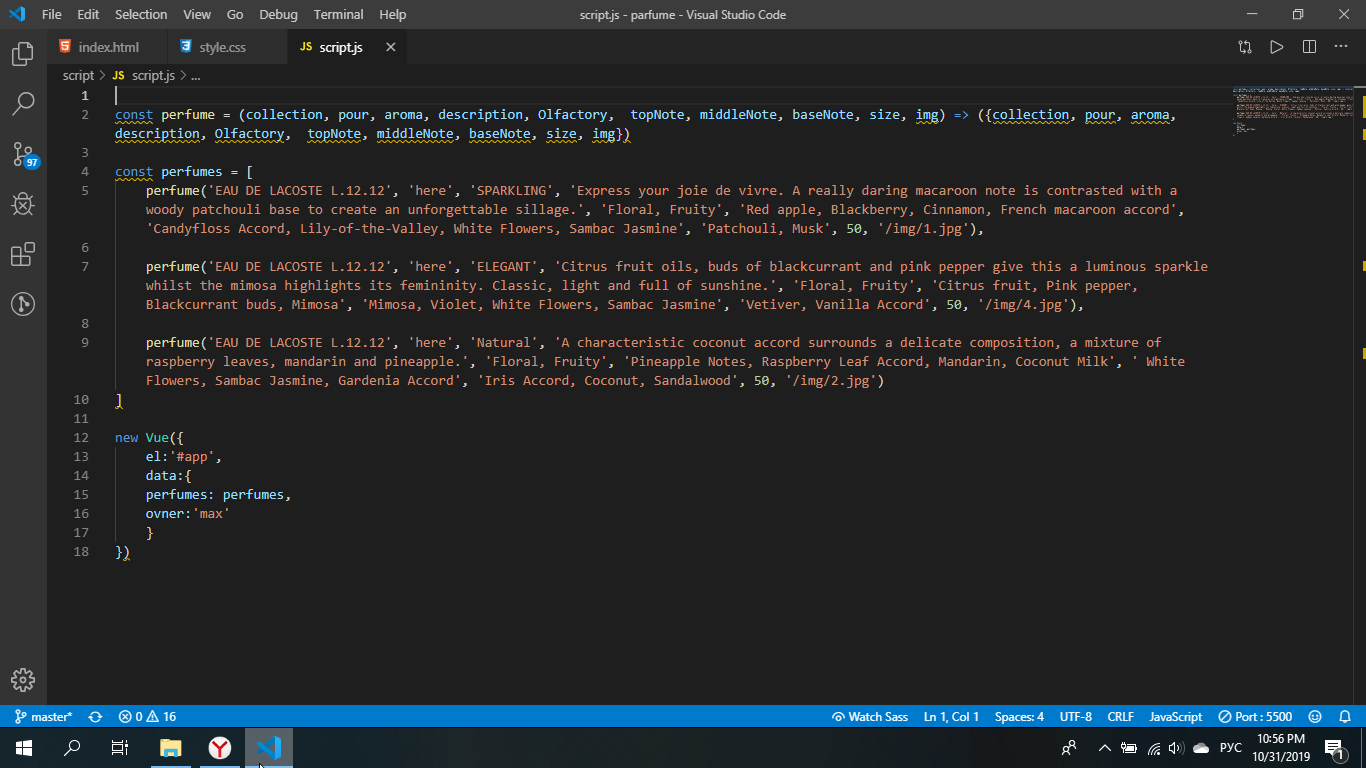Screen dimensions: 1366x768
Task: Open Windows taskbar search
Action: (x=72, y=748)
